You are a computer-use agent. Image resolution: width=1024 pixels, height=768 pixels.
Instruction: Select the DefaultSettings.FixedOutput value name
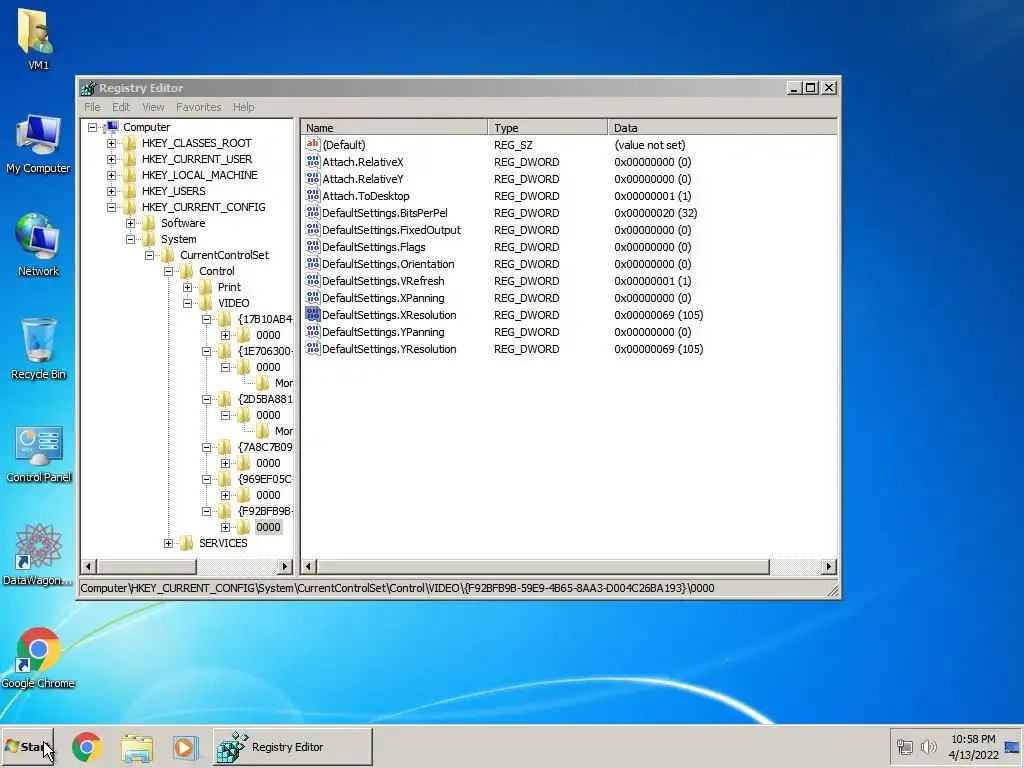click(391, 230)
